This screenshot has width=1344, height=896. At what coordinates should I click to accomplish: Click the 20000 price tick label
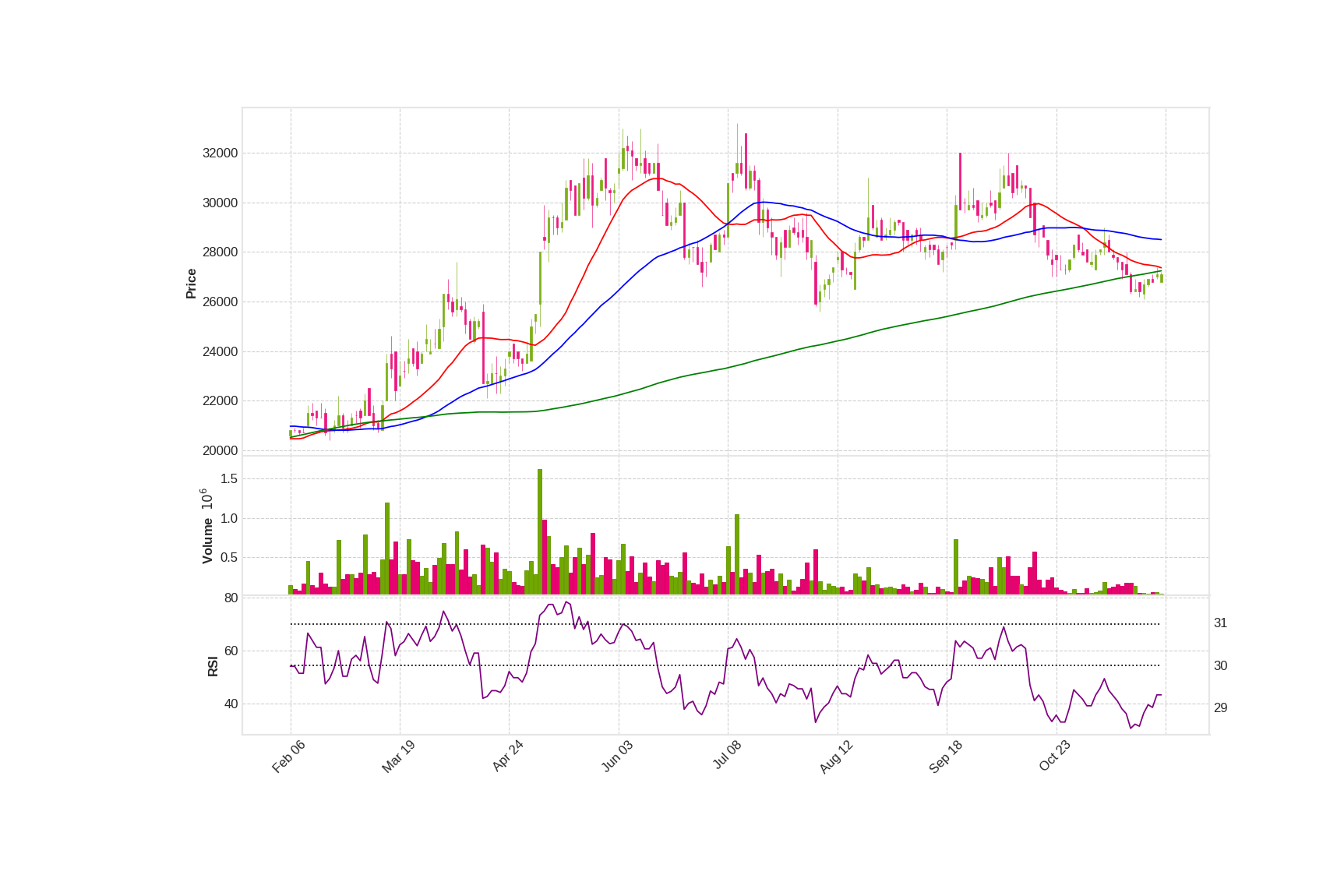[220, 450]
